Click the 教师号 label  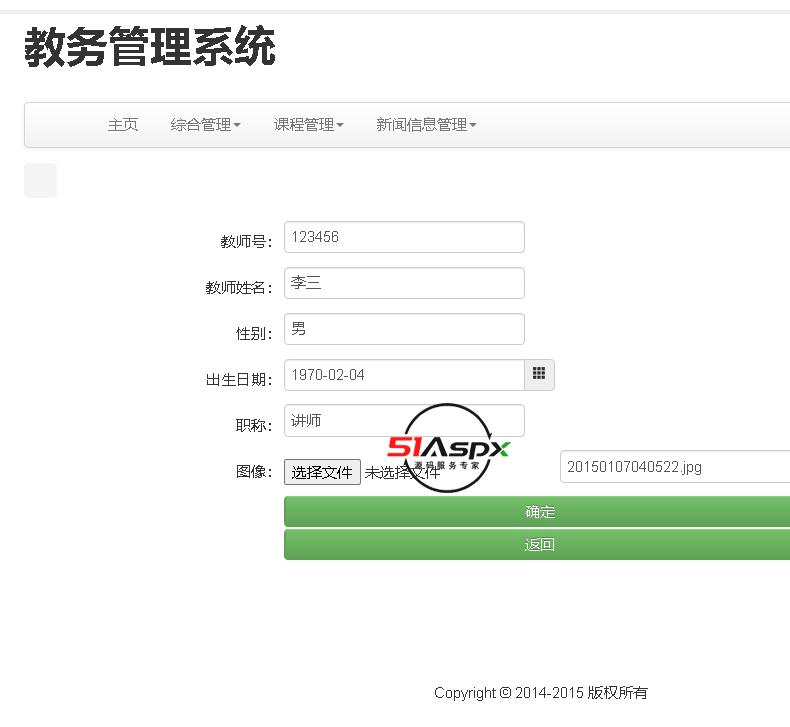tap(246, 241)
